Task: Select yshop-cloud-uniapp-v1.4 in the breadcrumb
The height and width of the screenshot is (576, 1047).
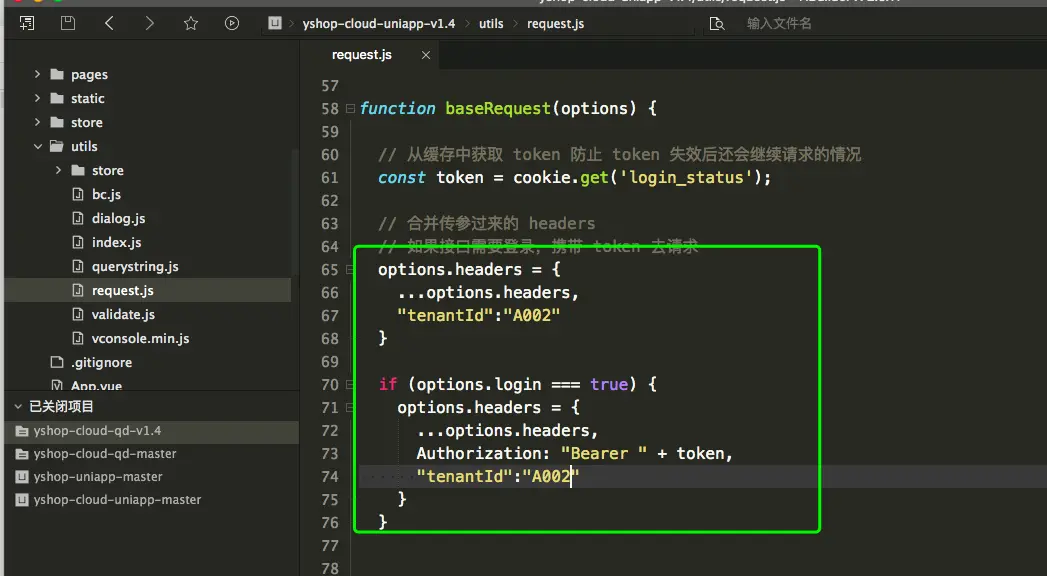Action: [379, 24]
